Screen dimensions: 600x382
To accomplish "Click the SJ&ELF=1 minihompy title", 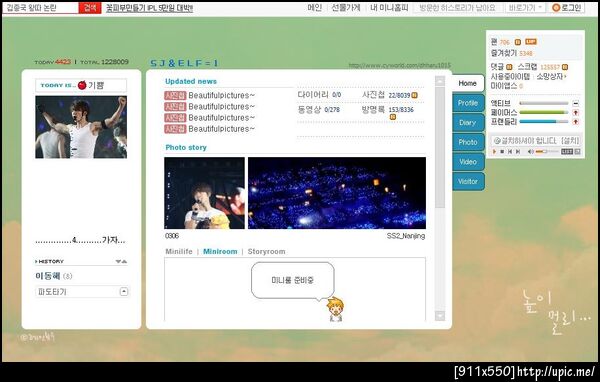I will coord(184,63).
